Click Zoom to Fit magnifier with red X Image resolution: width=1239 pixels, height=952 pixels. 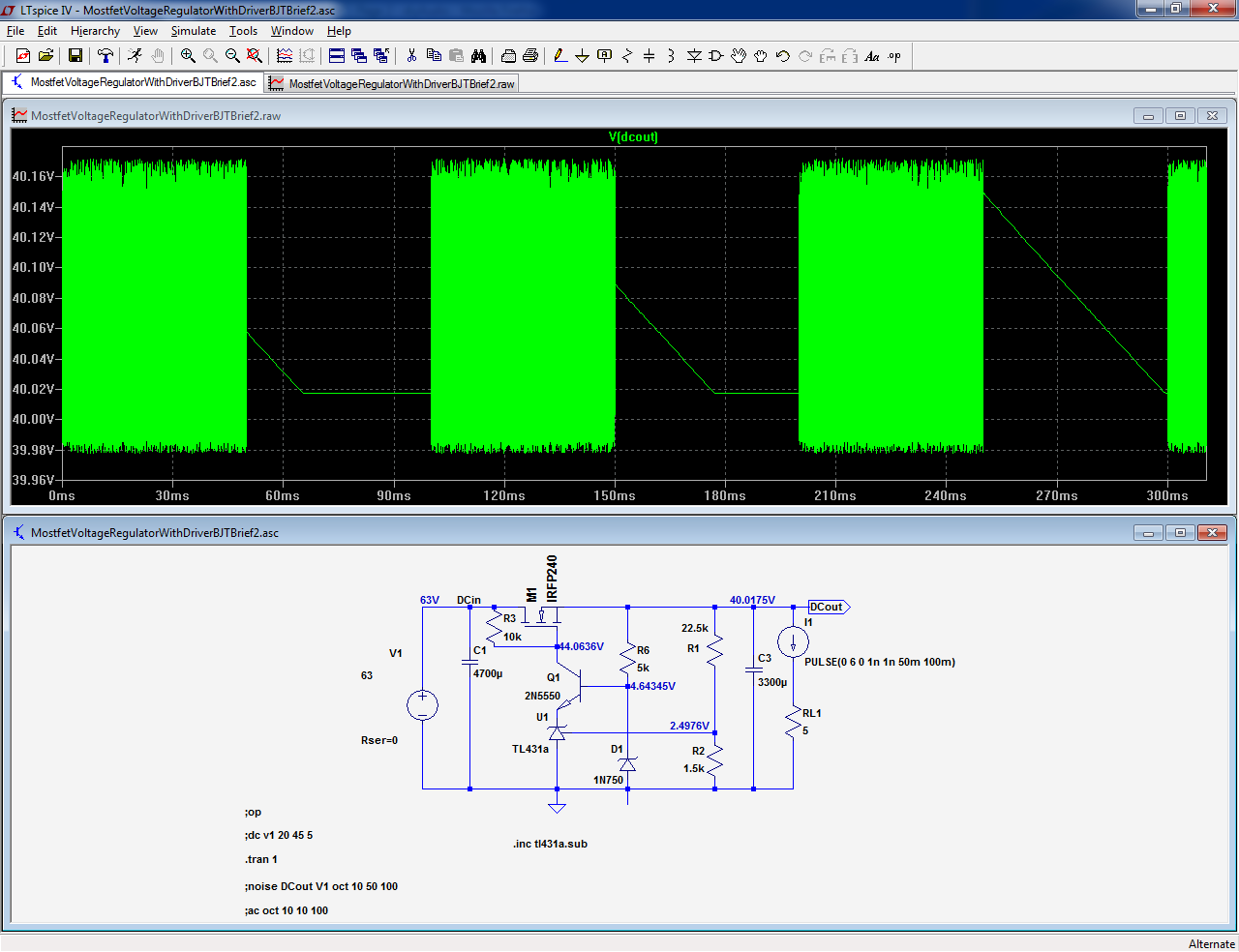[x=255, y=56]
